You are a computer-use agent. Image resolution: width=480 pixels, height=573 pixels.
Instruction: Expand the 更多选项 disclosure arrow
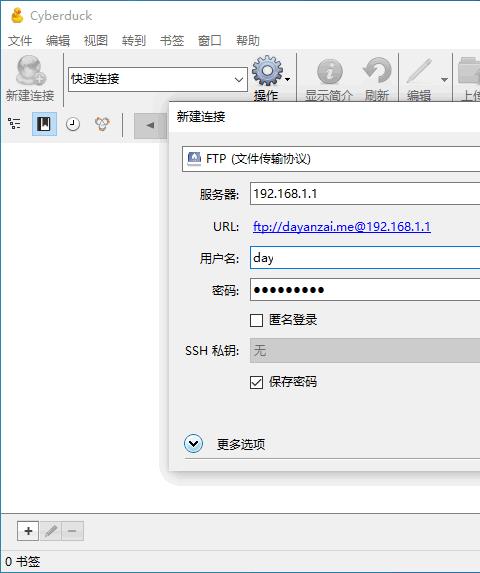[x=193, y=444]
